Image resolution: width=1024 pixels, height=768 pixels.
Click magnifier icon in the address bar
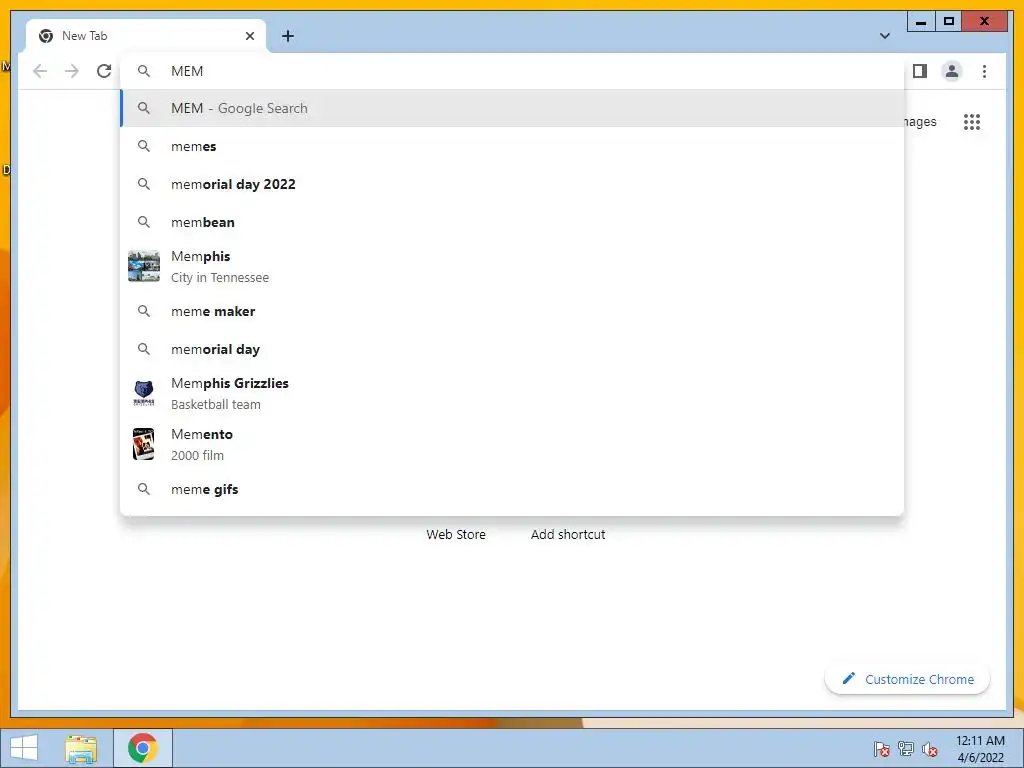[x=144, y=71]
